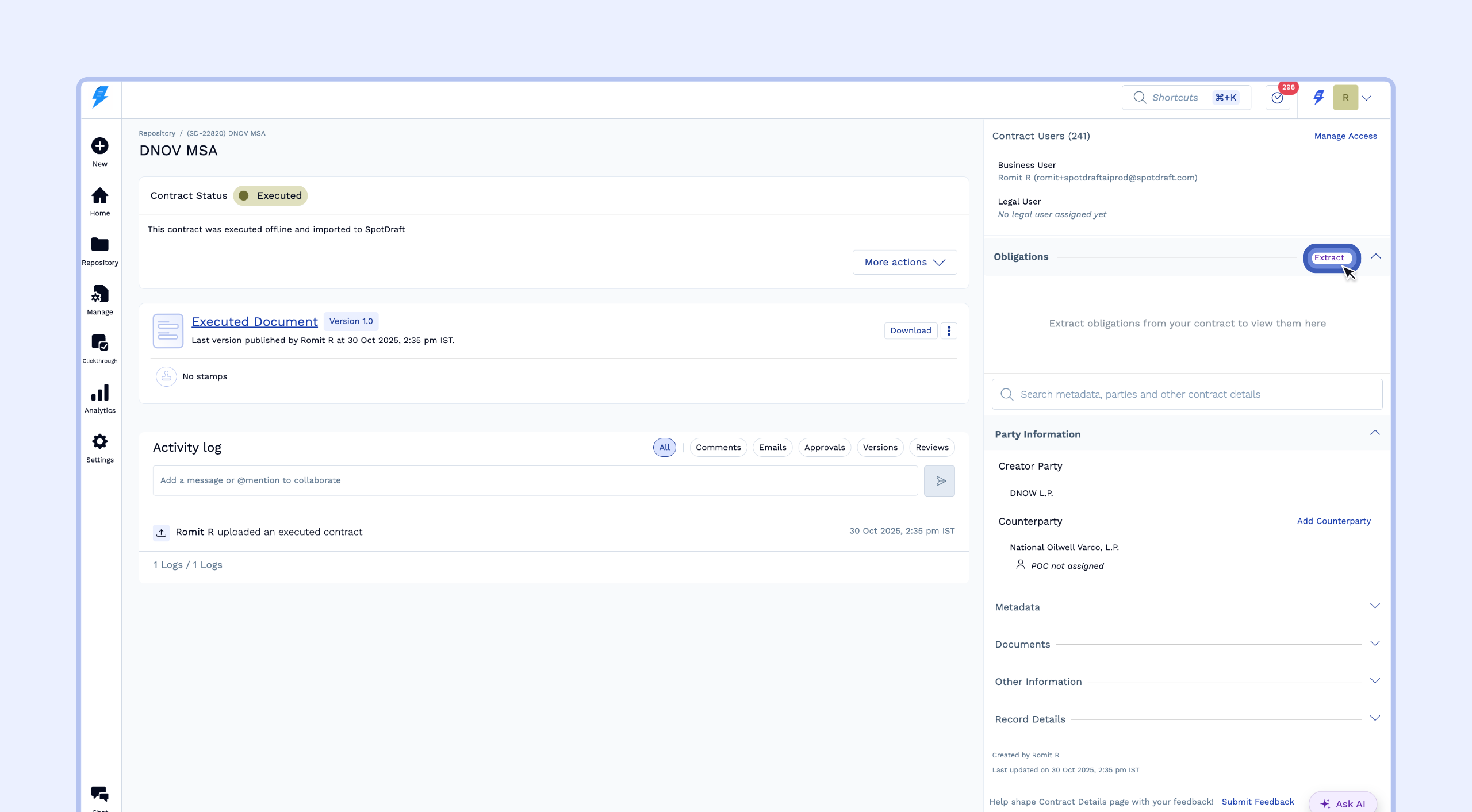Open the three-dot menu beside Download
Screen dimensions: 1472x812
[x=949, y=330]
